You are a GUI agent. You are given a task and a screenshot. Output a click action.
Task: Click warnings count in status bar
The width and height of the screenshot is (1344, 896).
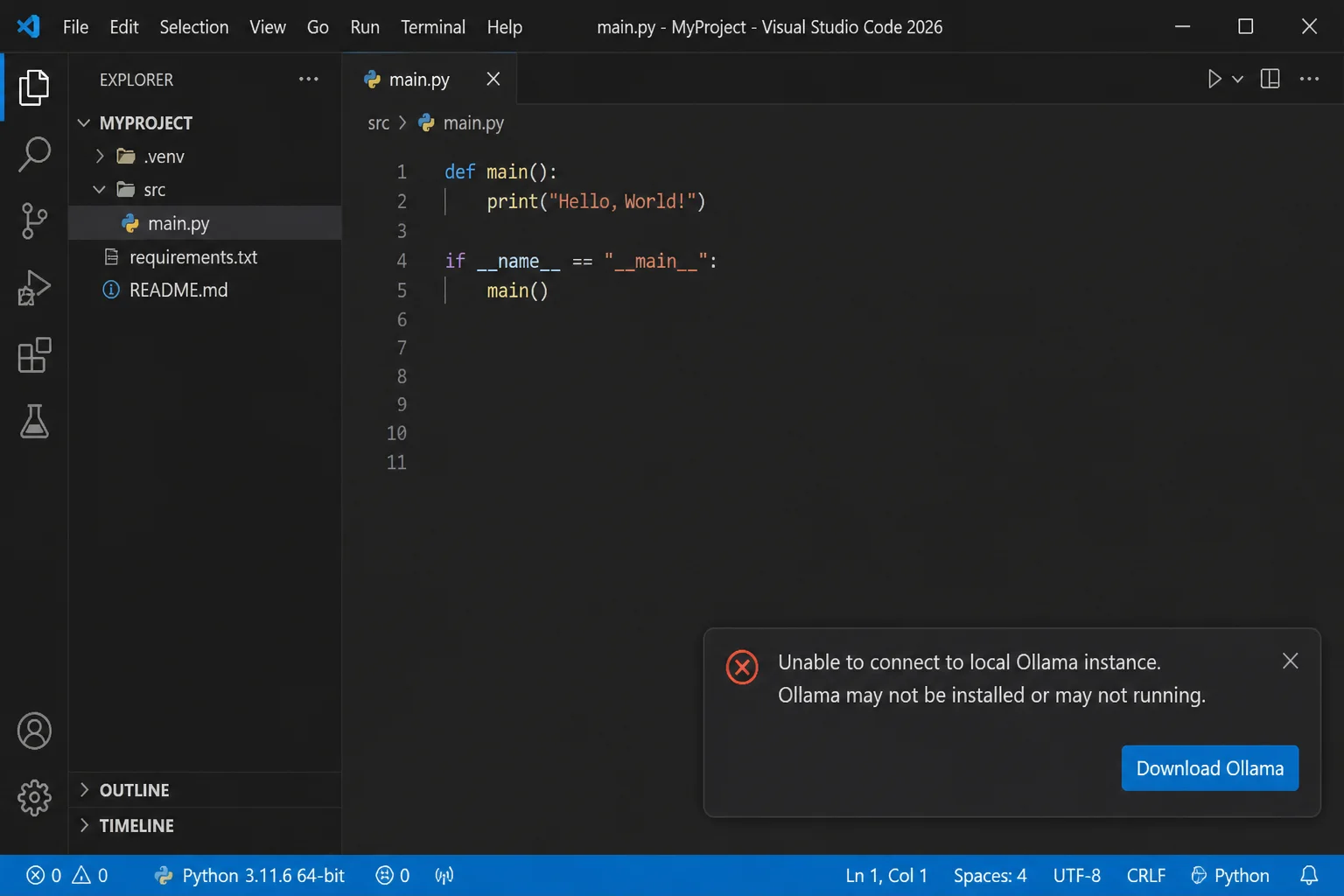[90, 875]
